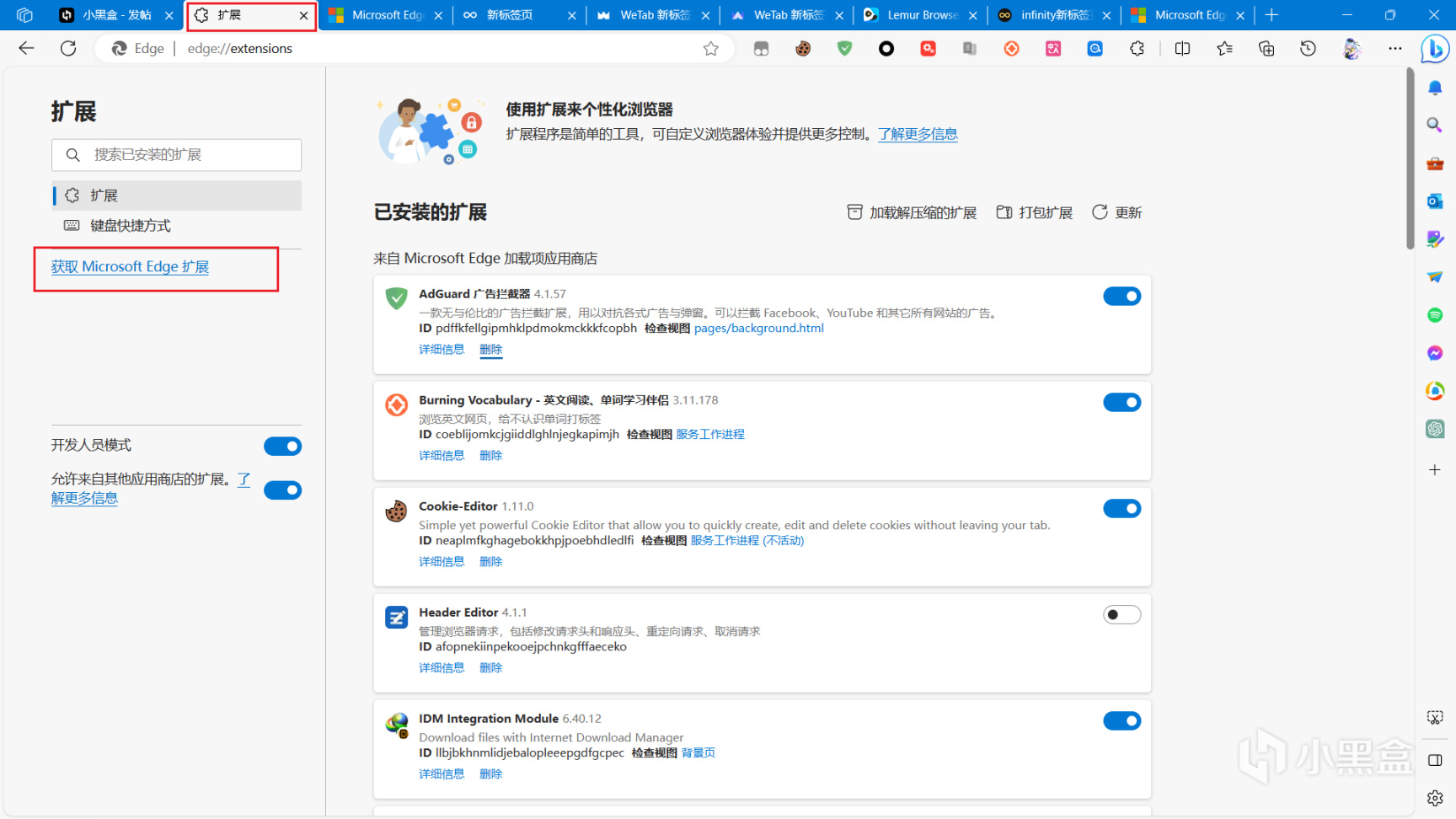The image size is (1456, 819).
Task: Click 打包扩展 button
Action: (x=1035, y=212)
